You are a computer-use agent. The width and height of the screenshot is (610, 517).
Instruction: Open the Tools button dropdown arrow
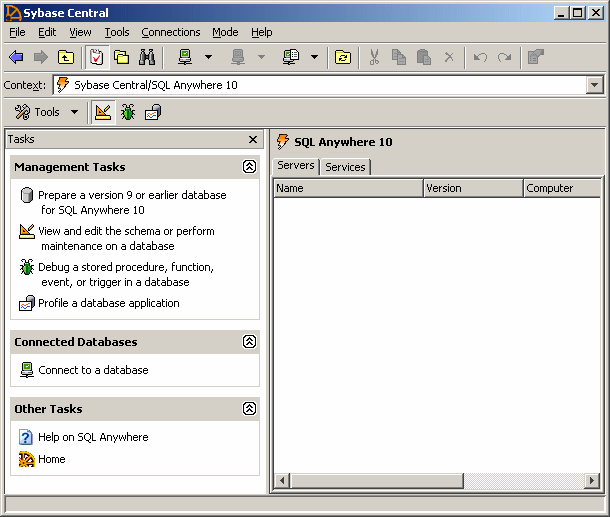point(74,112)
